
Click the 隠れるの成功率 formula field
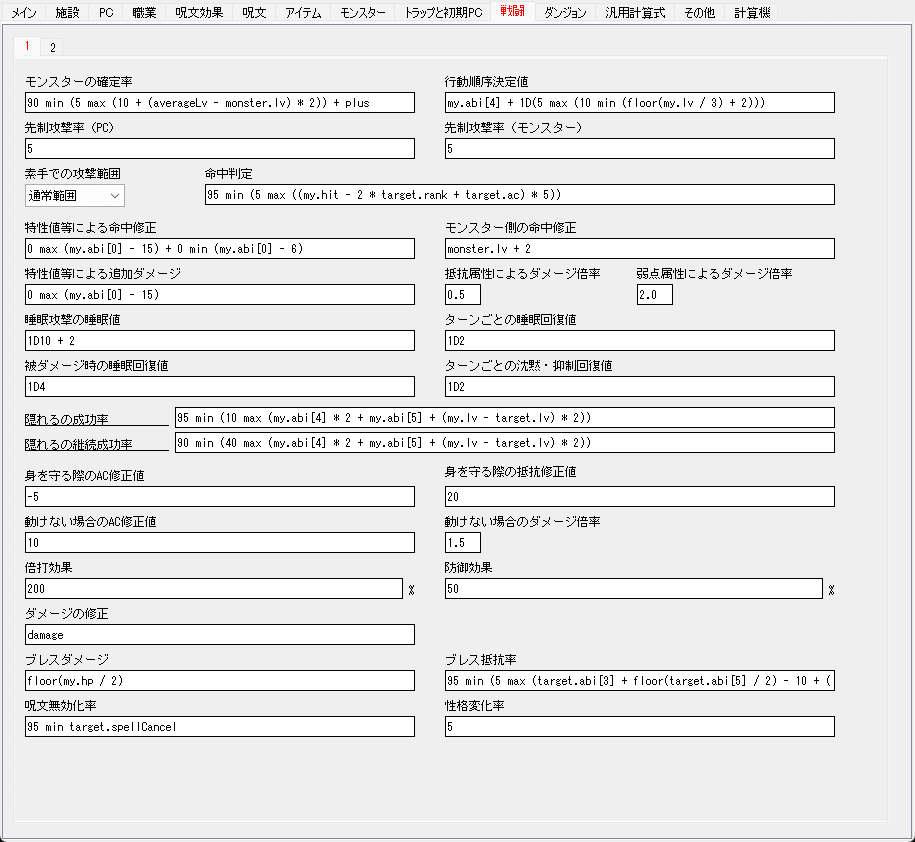pos(505,418)
